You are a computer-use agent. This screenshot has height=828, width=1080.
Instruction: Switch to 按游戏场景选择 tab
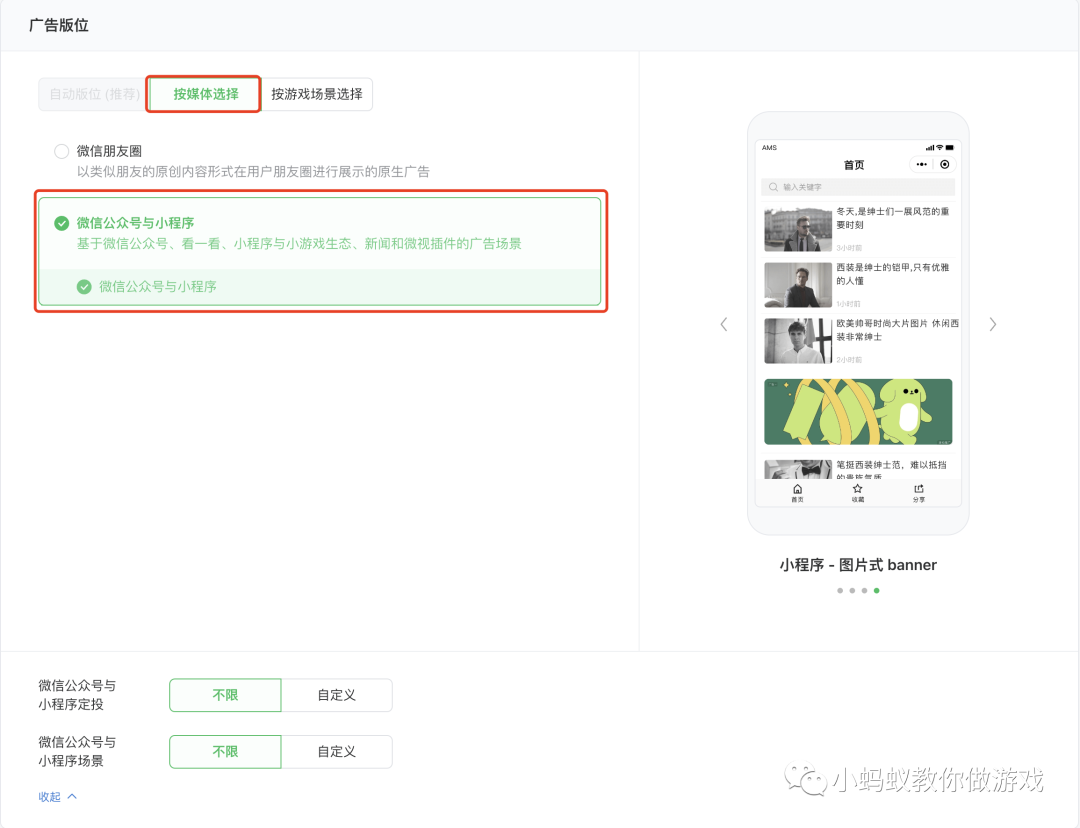(x=317, y=94)
